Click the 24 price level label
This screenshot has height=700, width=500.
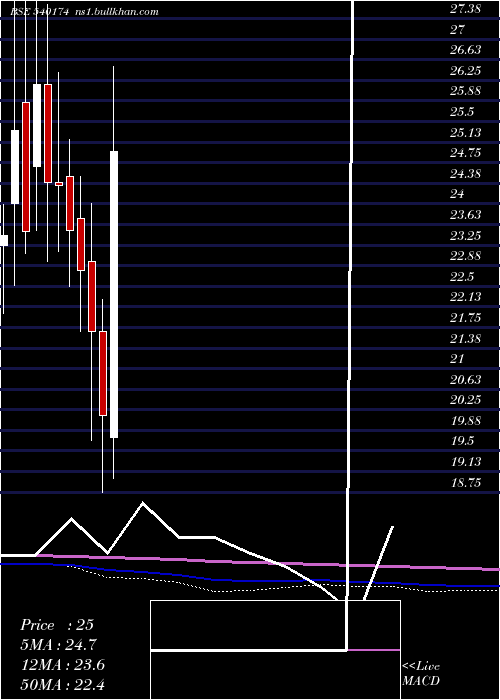pos(458,194)
